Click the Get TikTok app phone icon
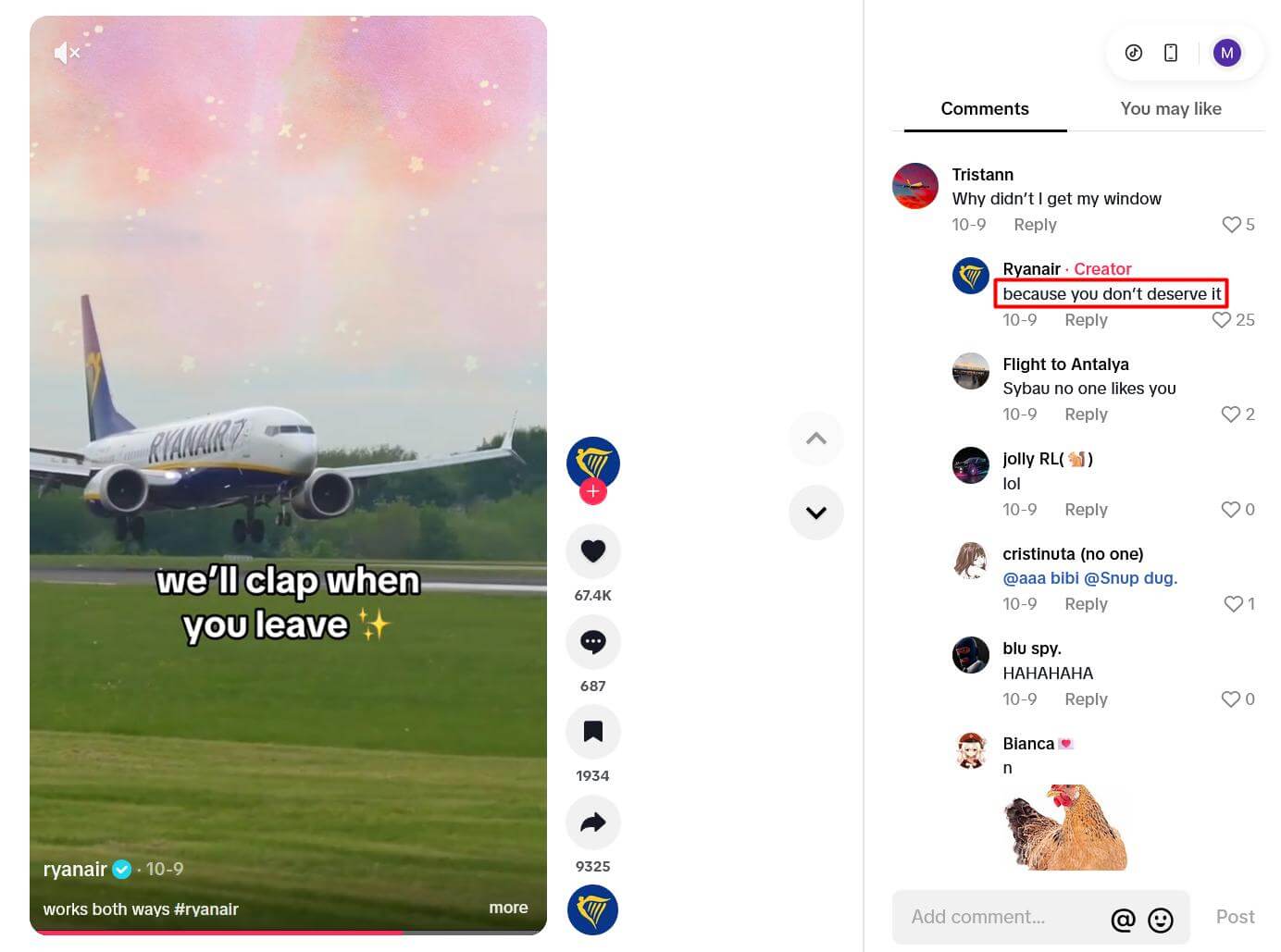This screenshot has width=1281, height=952. [x=1170, y=53]
